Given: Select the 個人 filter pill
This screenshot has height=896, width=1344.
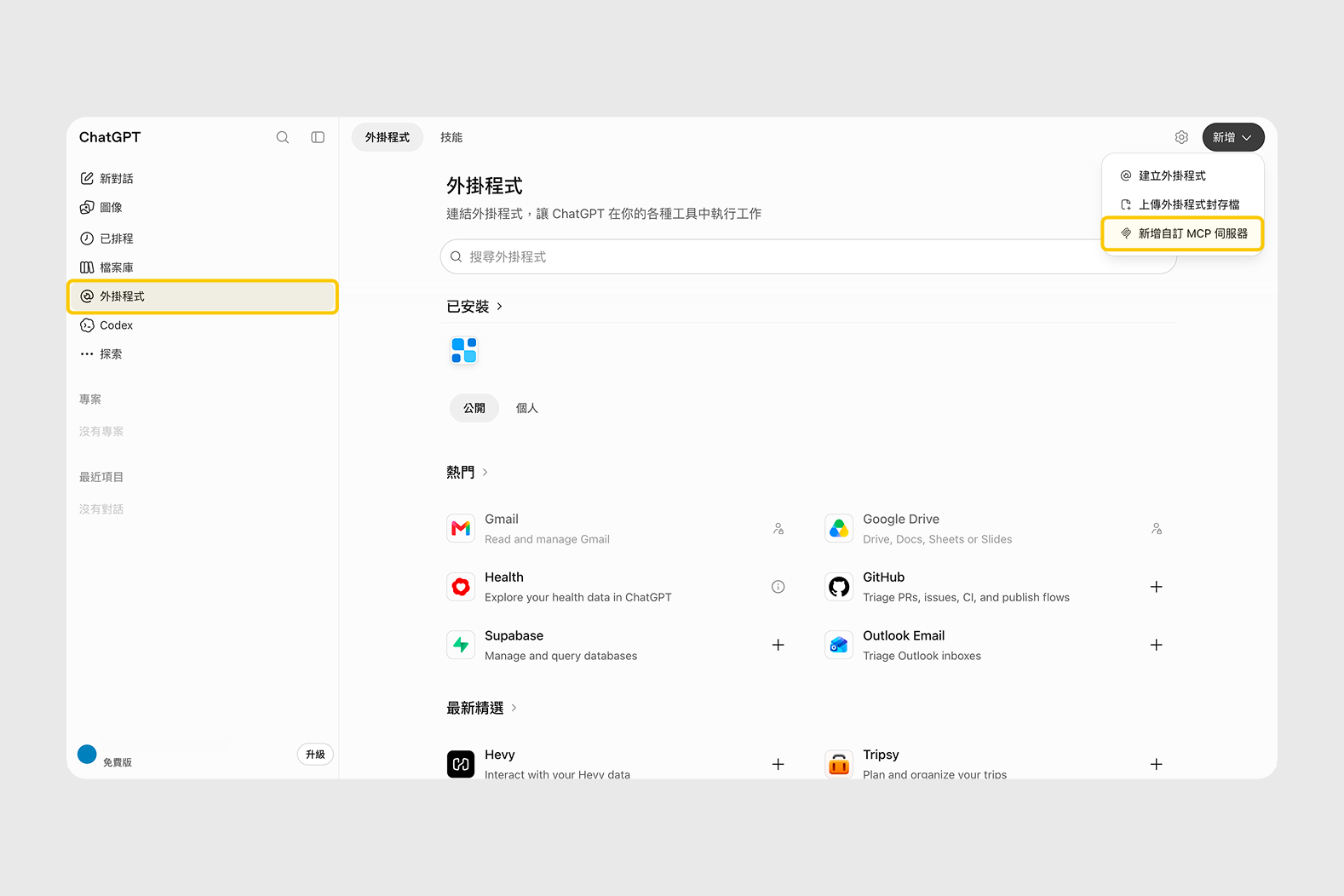Looking at the screenshot, I should pyautogui.click(x=527, y=408).
